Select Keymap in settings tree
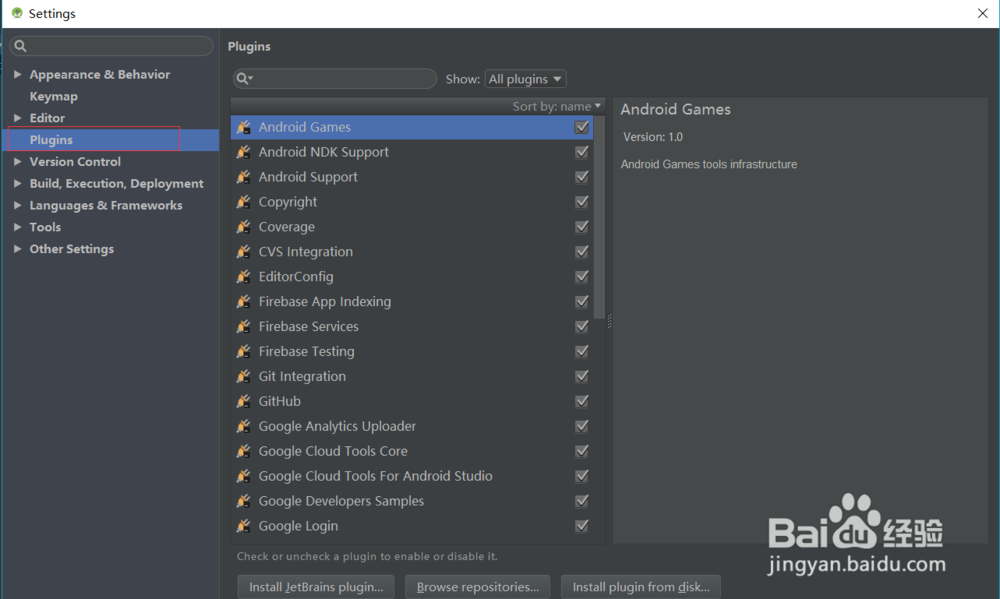This screenshot has height=599, width=1000. click(x=54, y=96)
